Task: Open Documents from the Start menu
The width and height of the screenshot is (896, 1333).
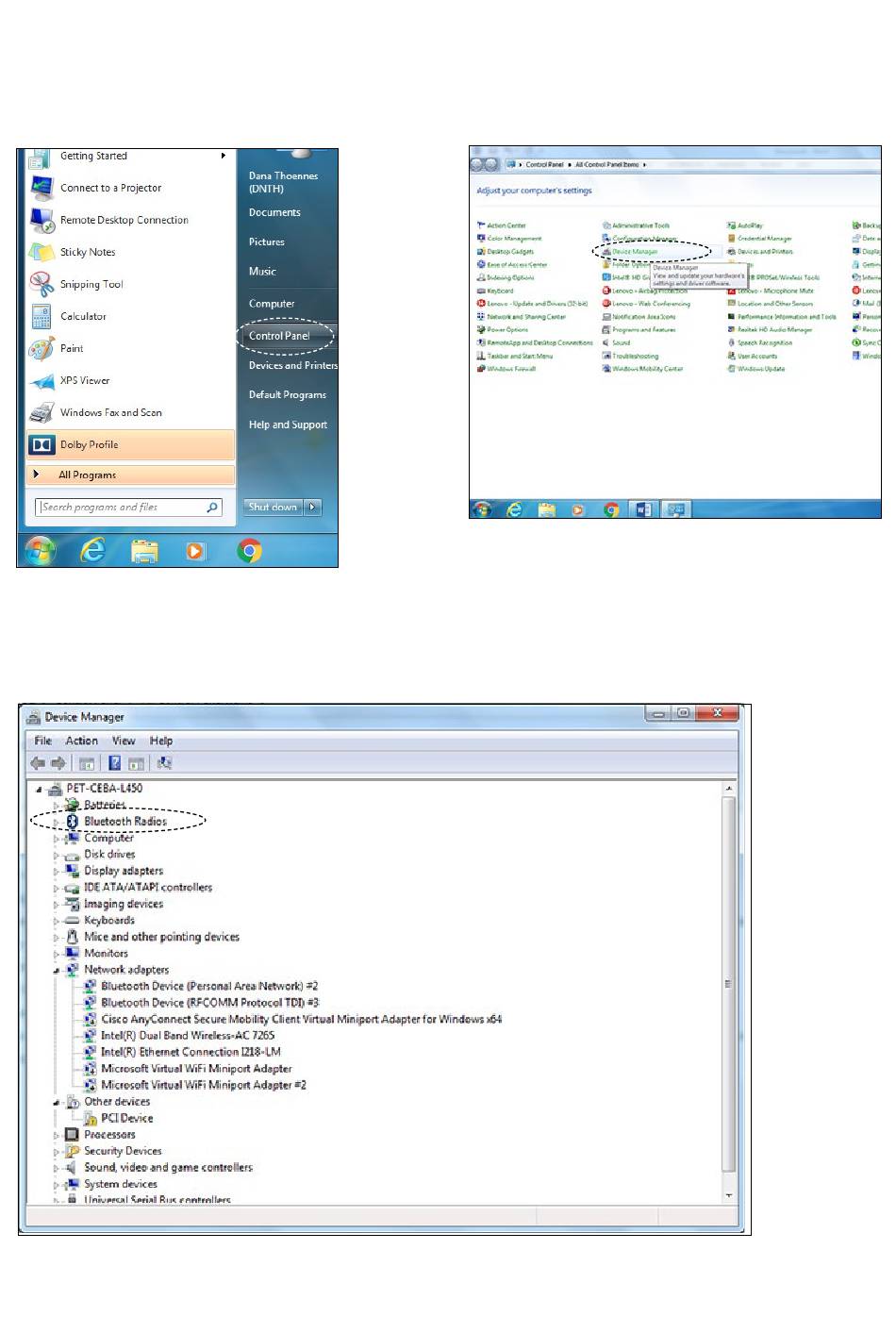Action: point(274,212)
